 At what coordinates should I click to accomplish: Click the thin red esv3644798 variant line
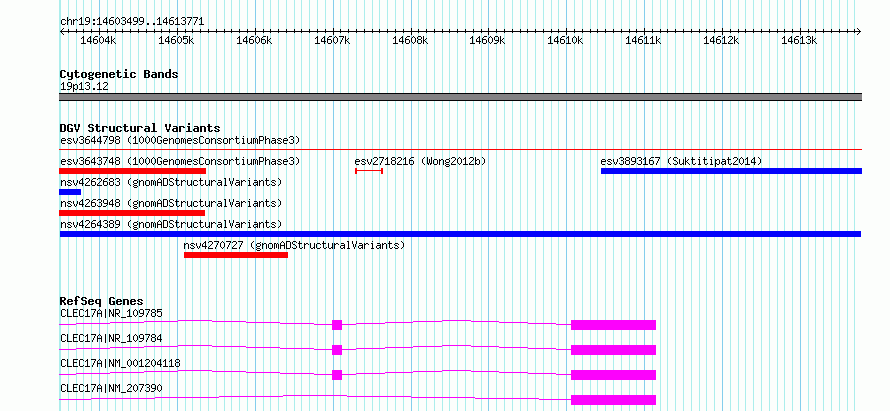[x=460, y=150]
